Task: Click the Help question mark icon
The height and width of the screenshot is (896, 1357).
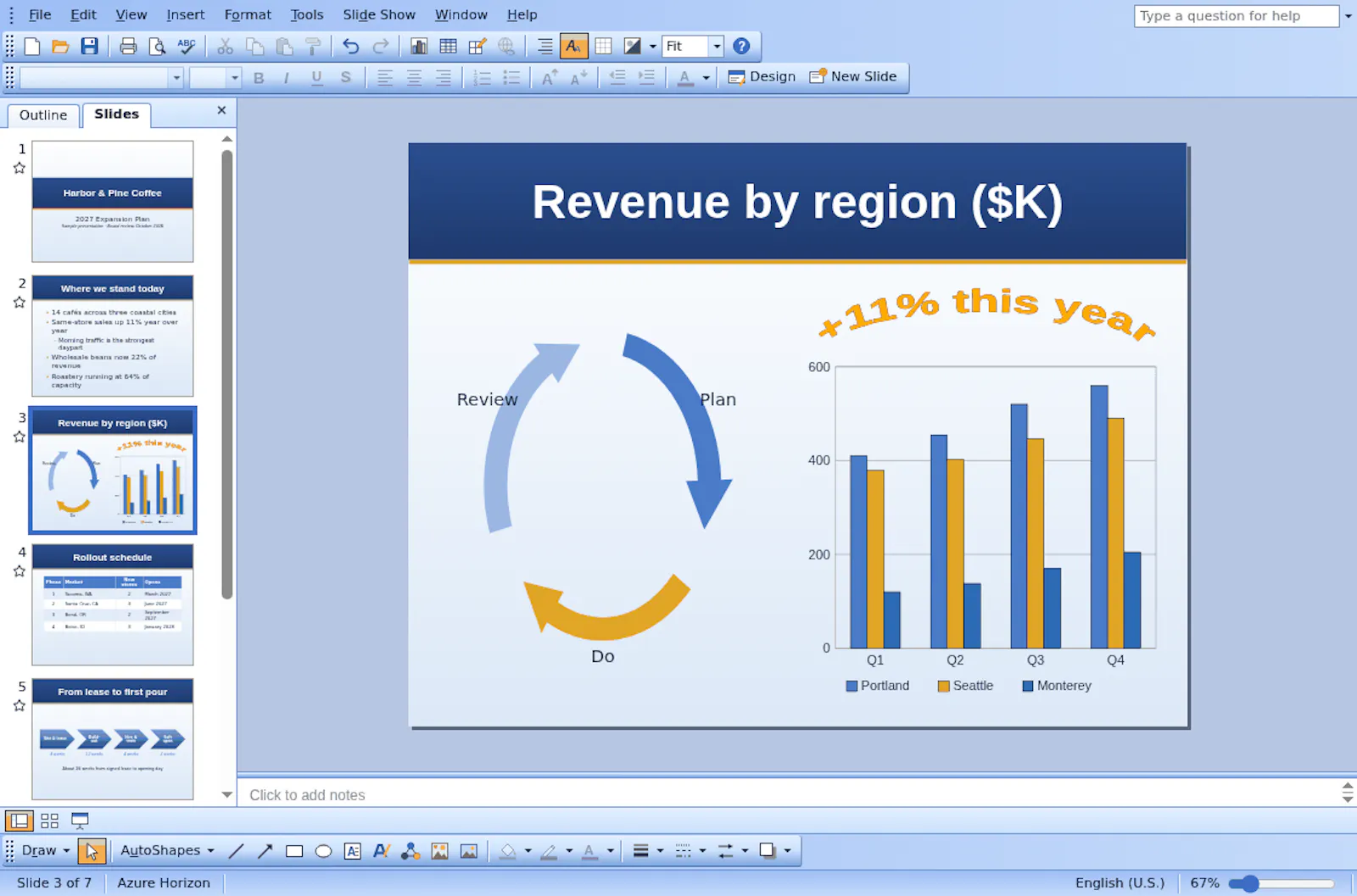Action: [x=741, y=46]
